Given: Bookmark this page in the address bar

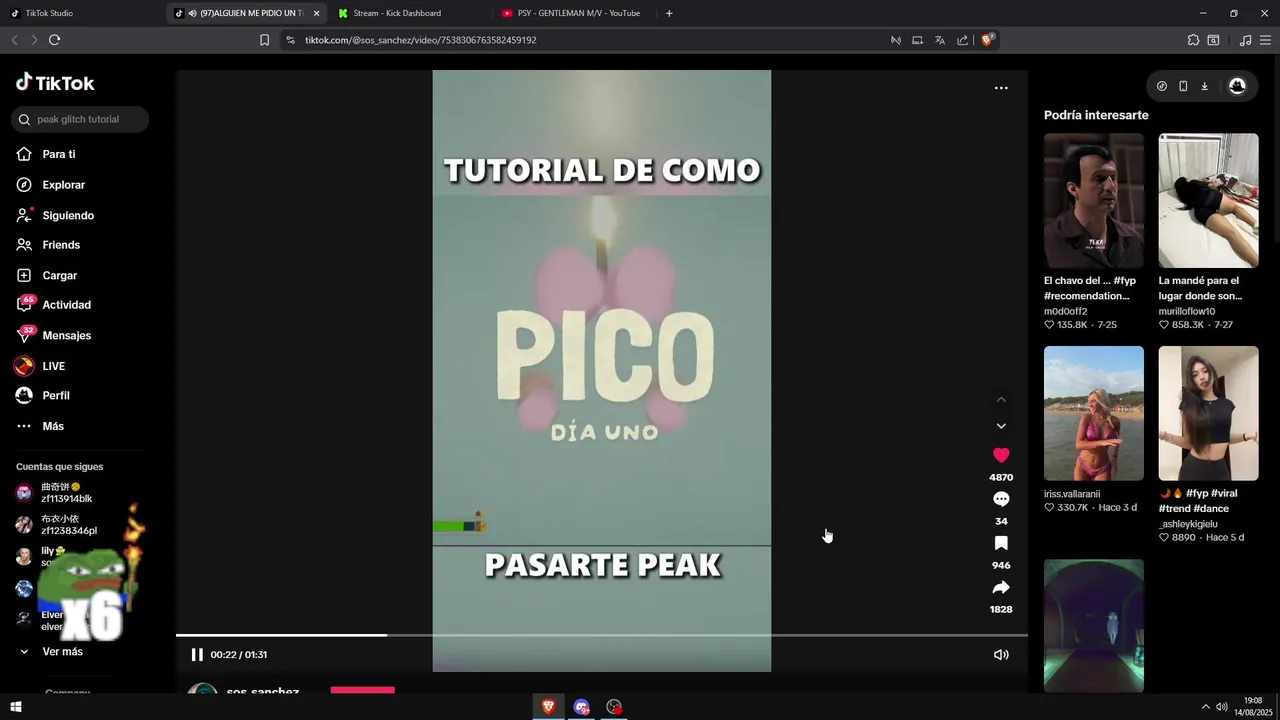Looking at the screenshot, I should tap(264, 40).
